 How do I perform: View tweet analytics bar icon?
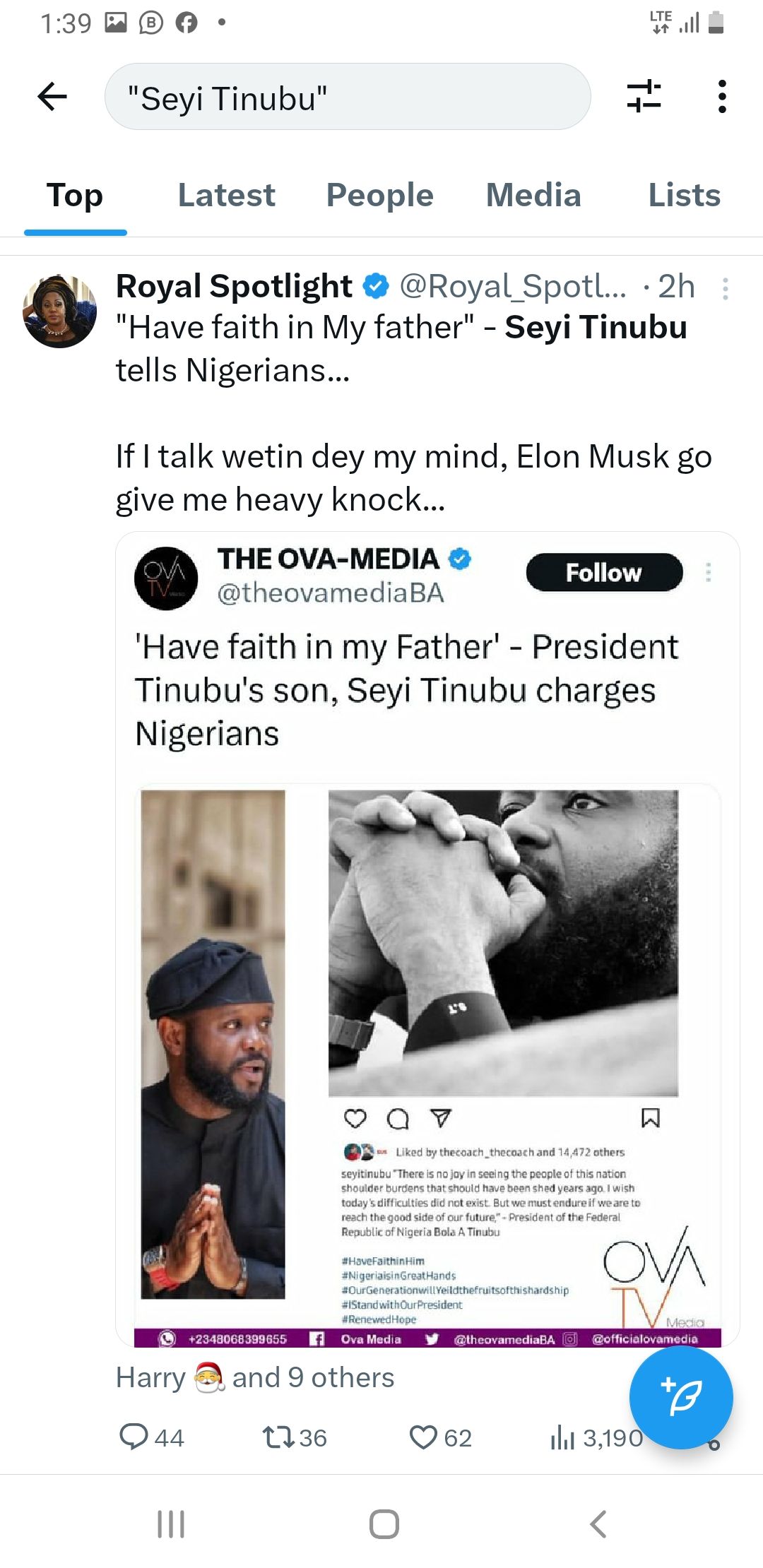click(x=562, y=1437)
